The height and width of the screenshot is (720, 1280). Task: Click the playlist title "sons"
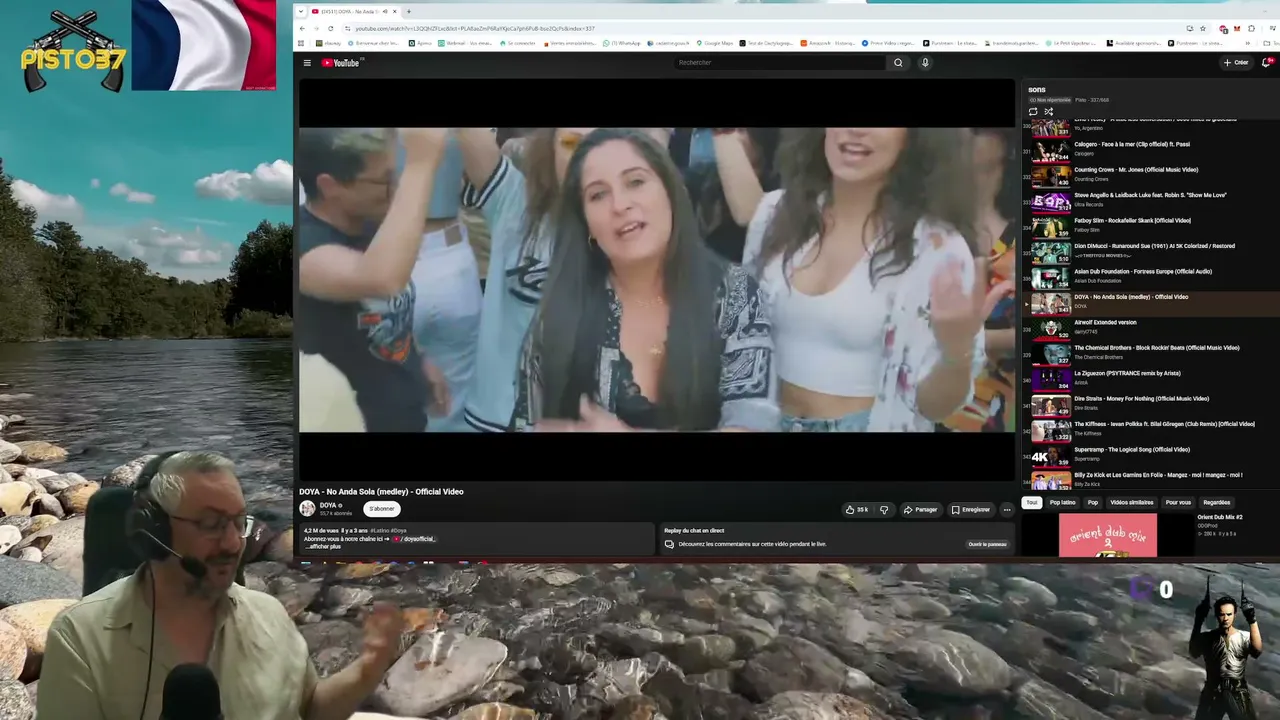point(1037,90)
